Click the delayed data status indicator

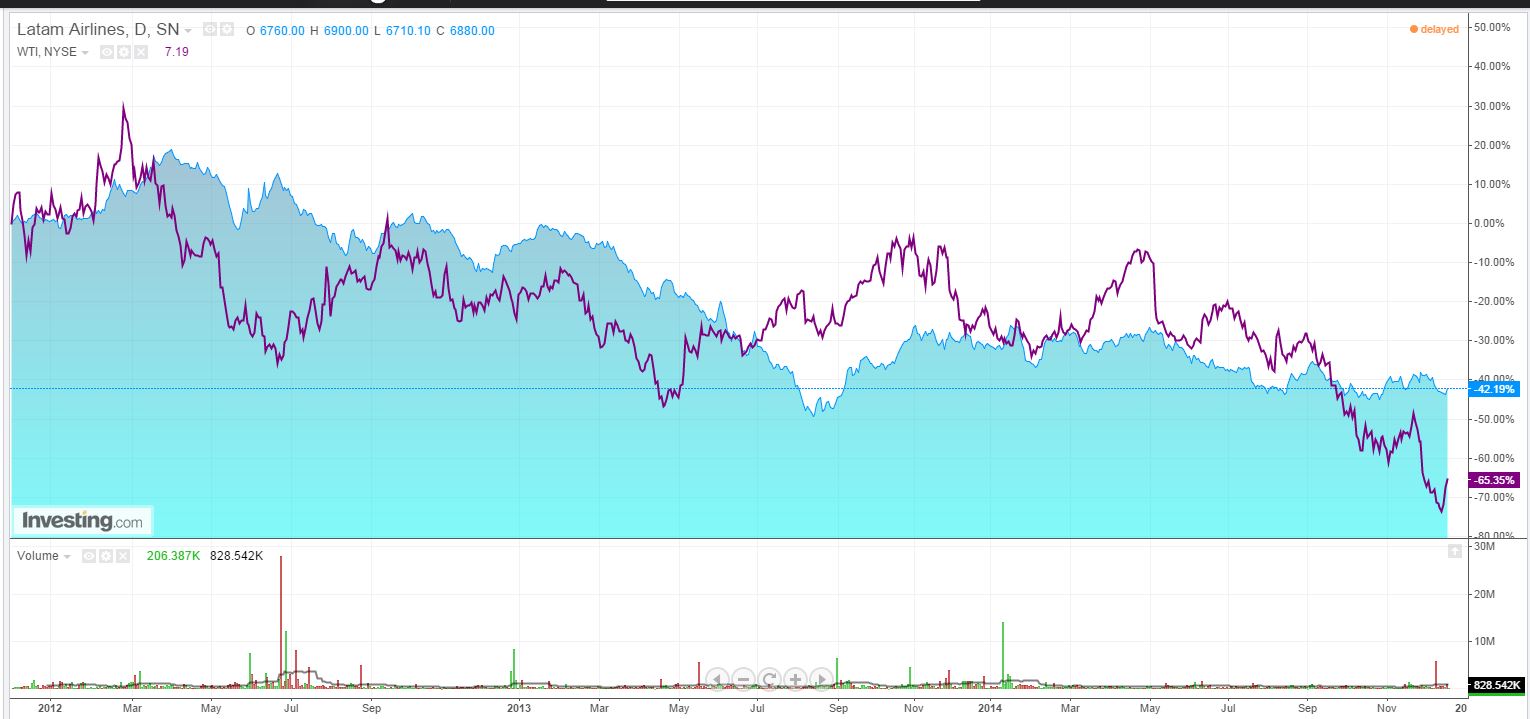[1434, 29]
